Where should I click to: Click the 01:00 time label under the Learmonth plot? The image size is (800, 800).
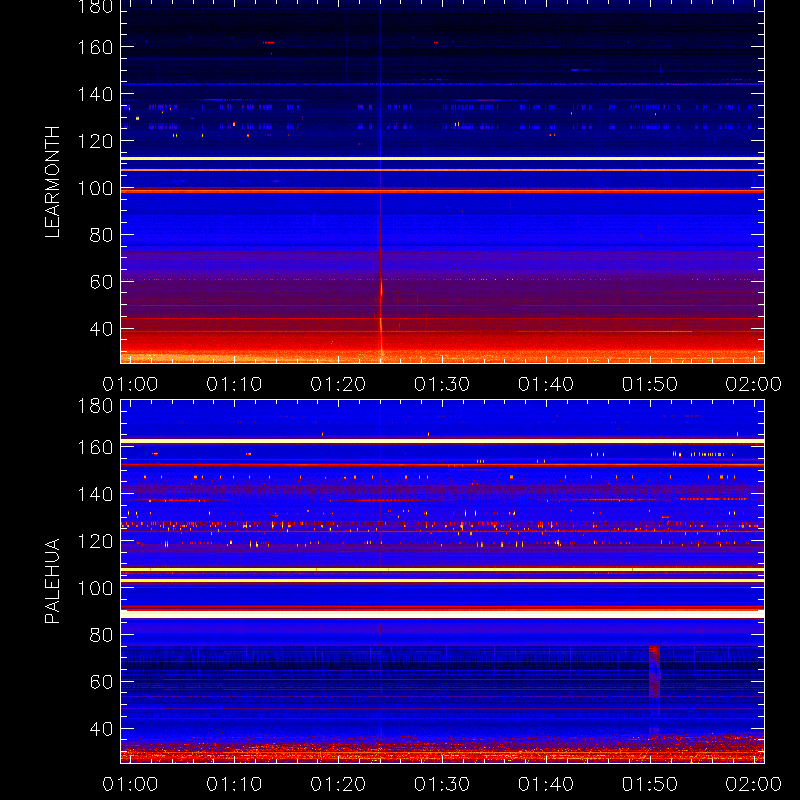click(x=130, y=384)
